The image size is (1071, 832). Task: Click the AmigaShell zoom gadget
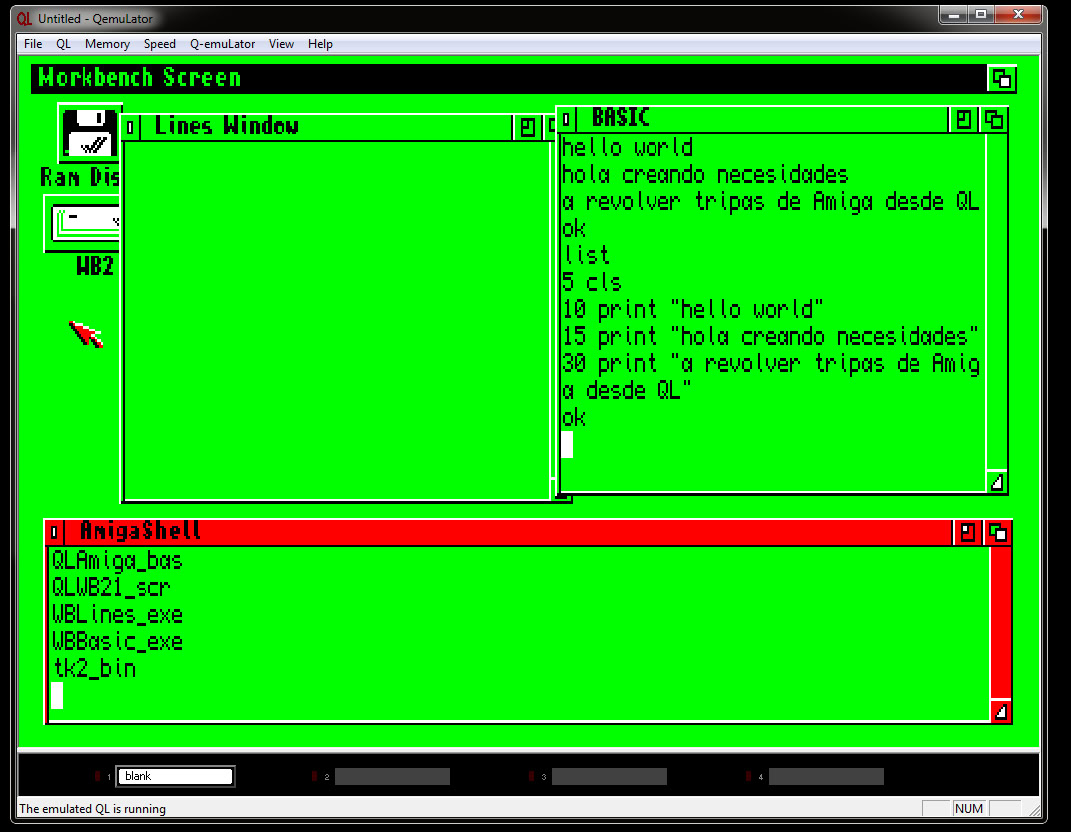pyautogui.click(x=967, y=532)
